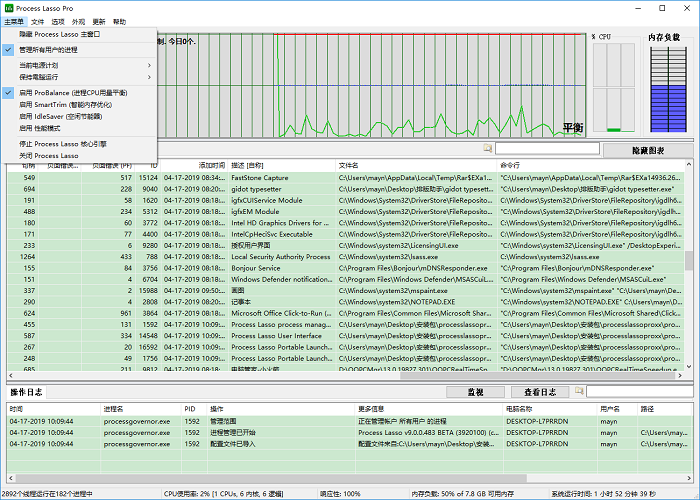Click the Process Lasso title bar app icon
Screen dimensions: 700x500
[x=8, y=7]
